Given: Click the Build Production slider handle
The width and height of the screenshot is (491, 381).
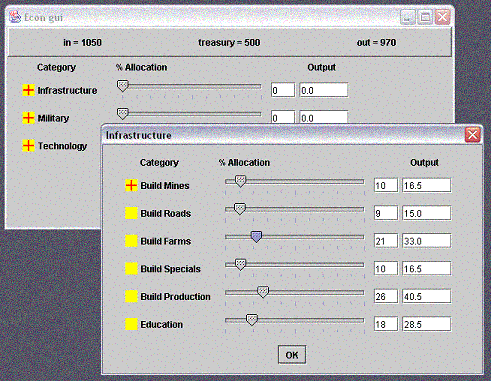Looking at the screenshot, I should click(x=263, y=292).
